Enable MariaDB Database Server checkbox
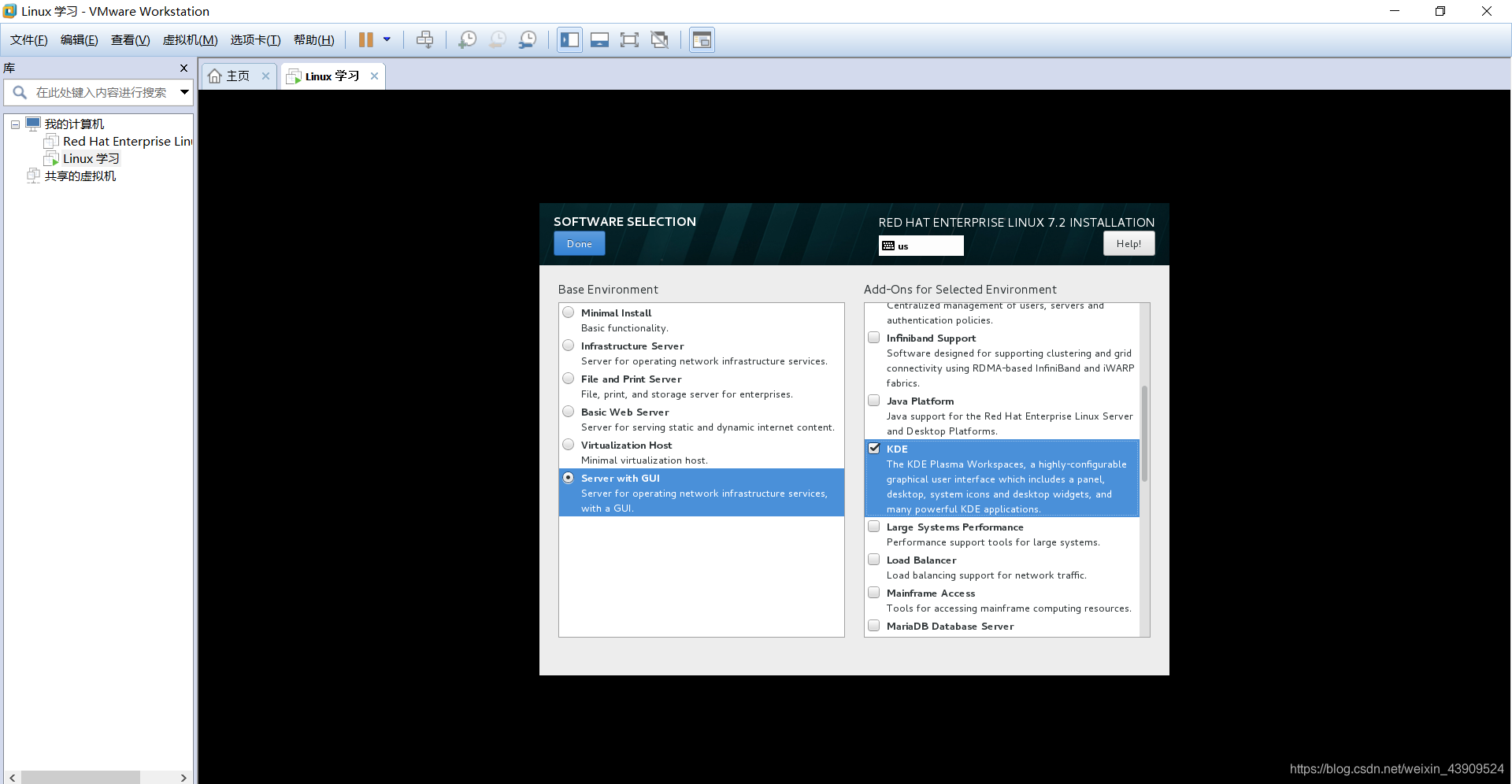This screenshot has width=1512, height=784. [873, 626]
